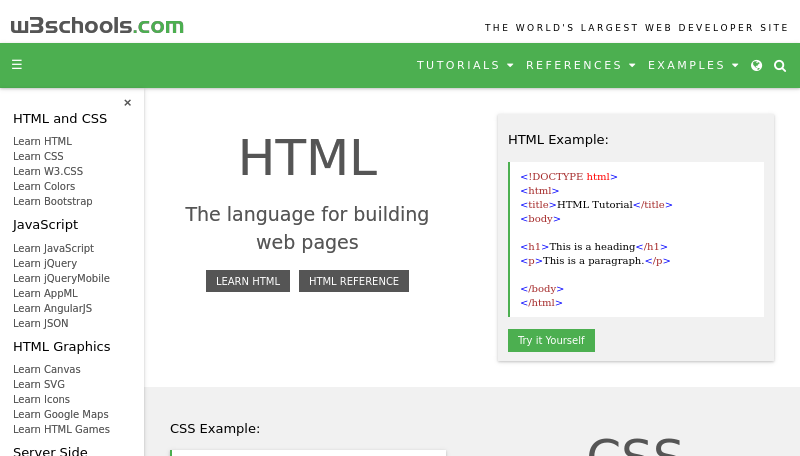Open Learn HTML in the sidebar
The width and height of the screenshot is (800, 456).
coord(42,141)
